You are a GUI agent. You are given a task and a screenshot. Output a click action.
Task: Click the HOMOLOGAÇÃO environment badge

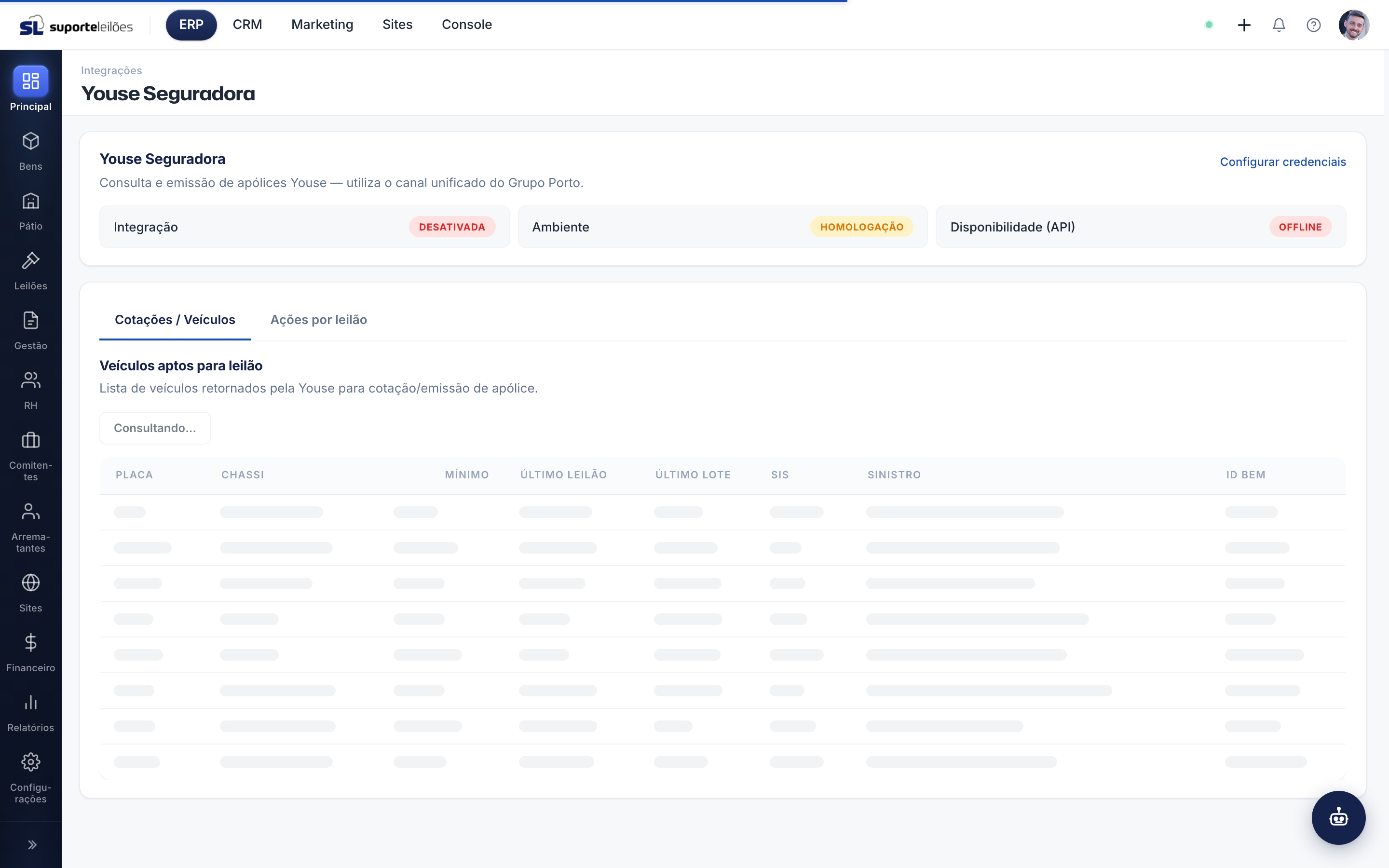pos(861,227)
